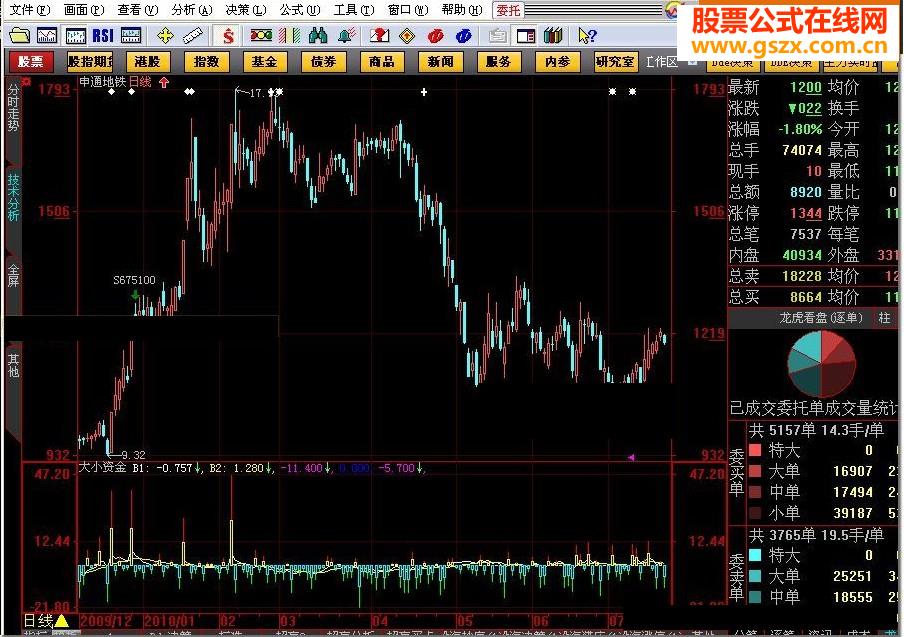Switch to the 基金 tab
This screenshot has width=904, height=637.
coord(264,61)
